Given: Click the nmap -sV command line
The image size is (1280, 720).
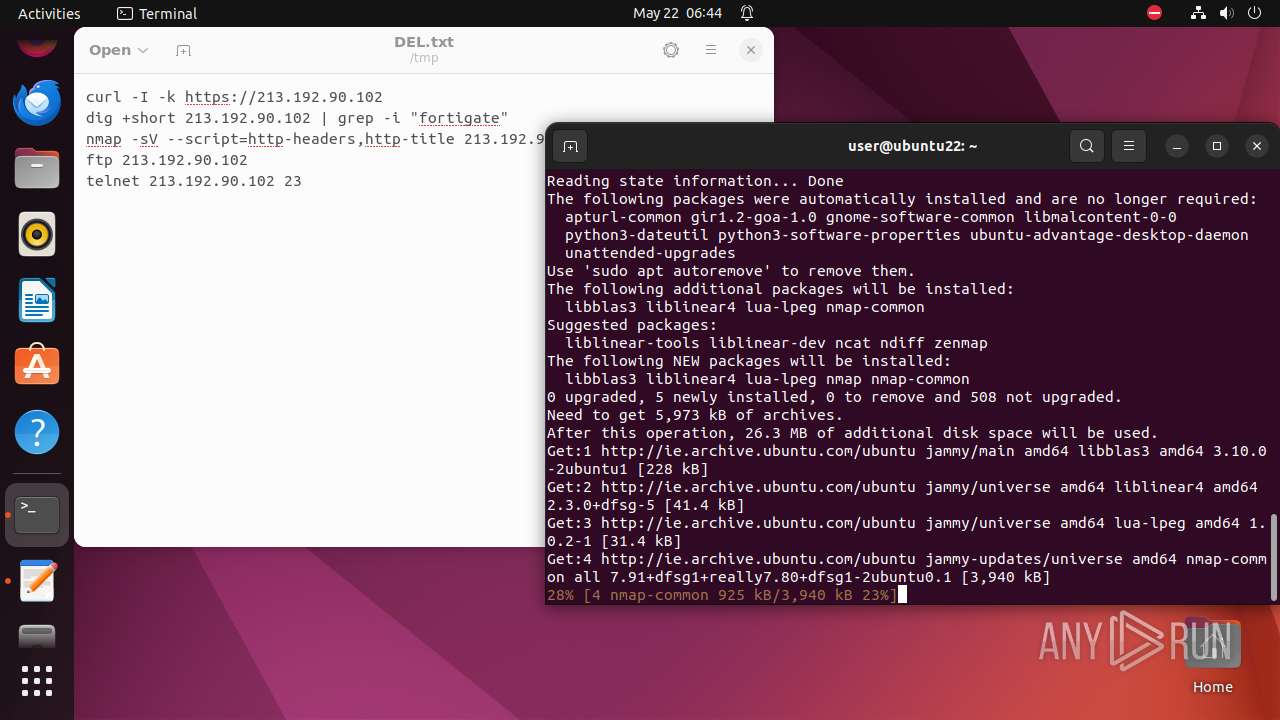Looking at the screenshot, I should point(315,139).
